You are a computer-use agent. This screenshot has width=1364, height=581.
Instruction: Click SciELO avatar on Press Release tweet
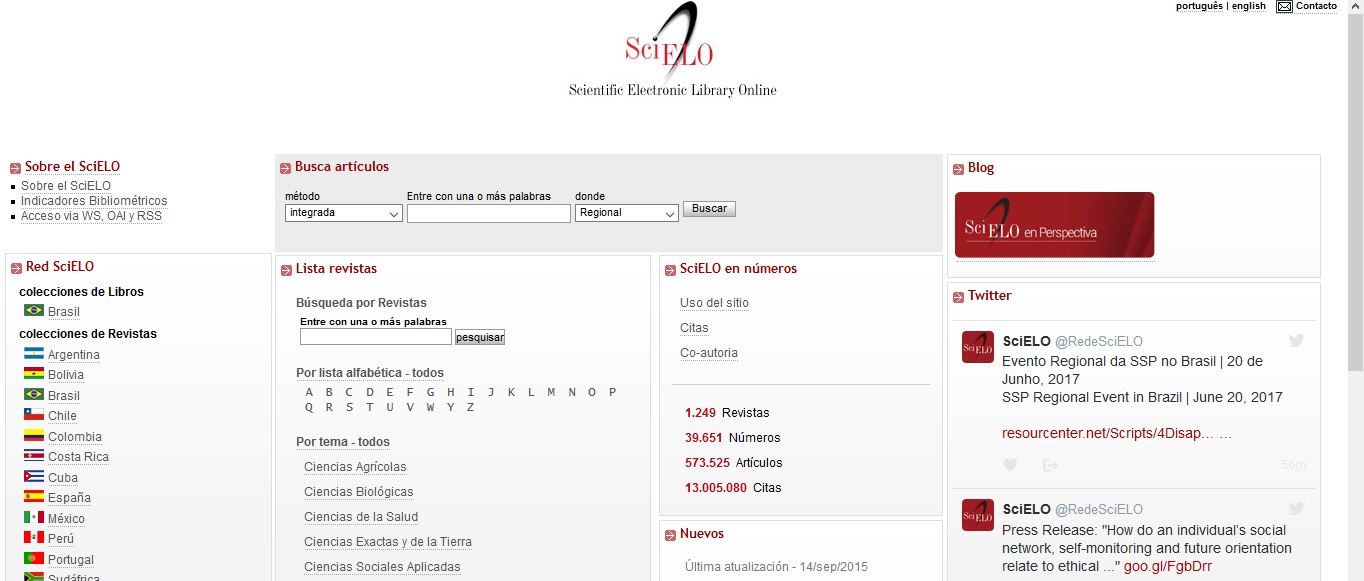[978, 515]
